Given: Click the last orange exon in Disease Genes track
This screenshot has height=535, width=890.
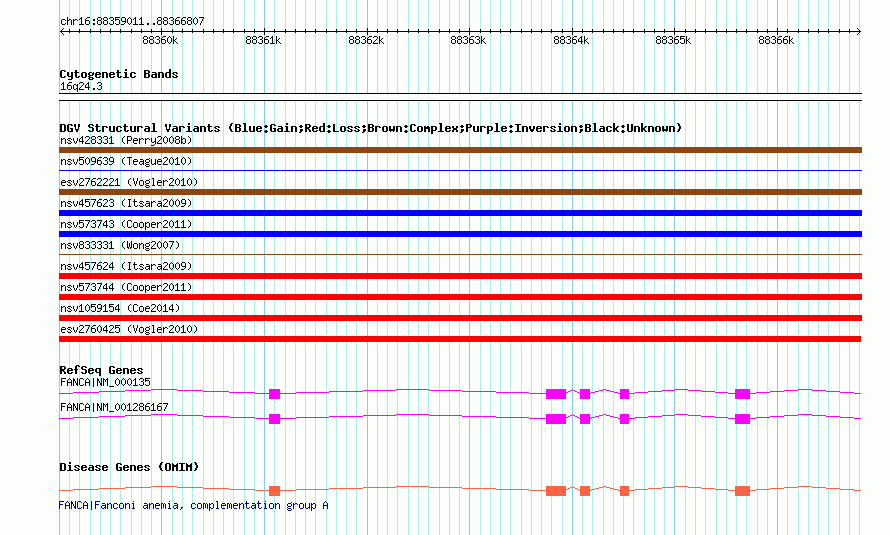Looking at the screenshot, I should coord(742,491).
